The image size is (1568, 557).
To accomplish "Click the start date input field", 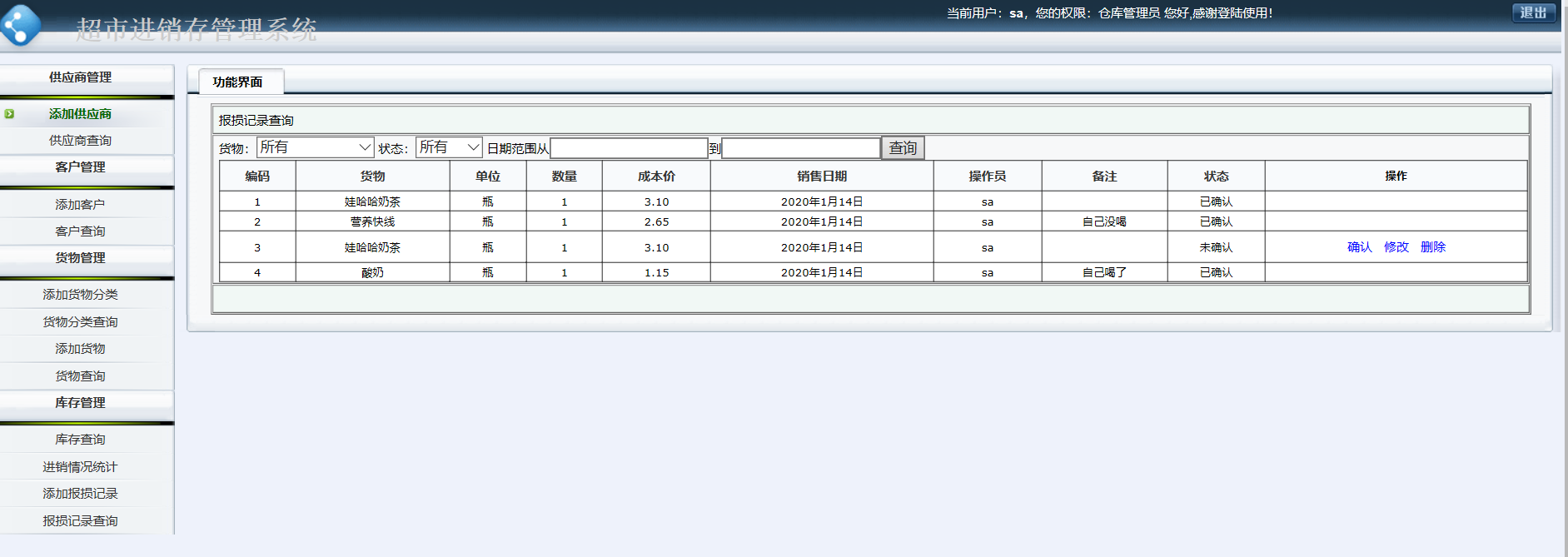I will 629,148.
